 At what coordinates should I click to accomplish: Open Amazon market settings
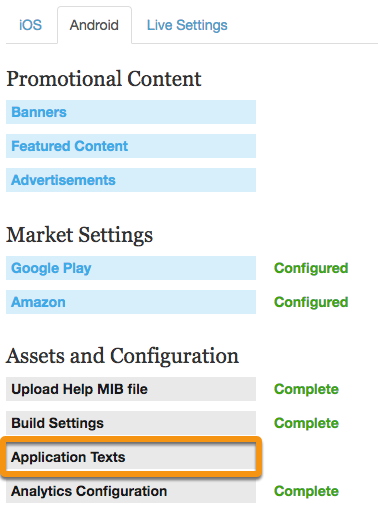click(x=131, y=302)
